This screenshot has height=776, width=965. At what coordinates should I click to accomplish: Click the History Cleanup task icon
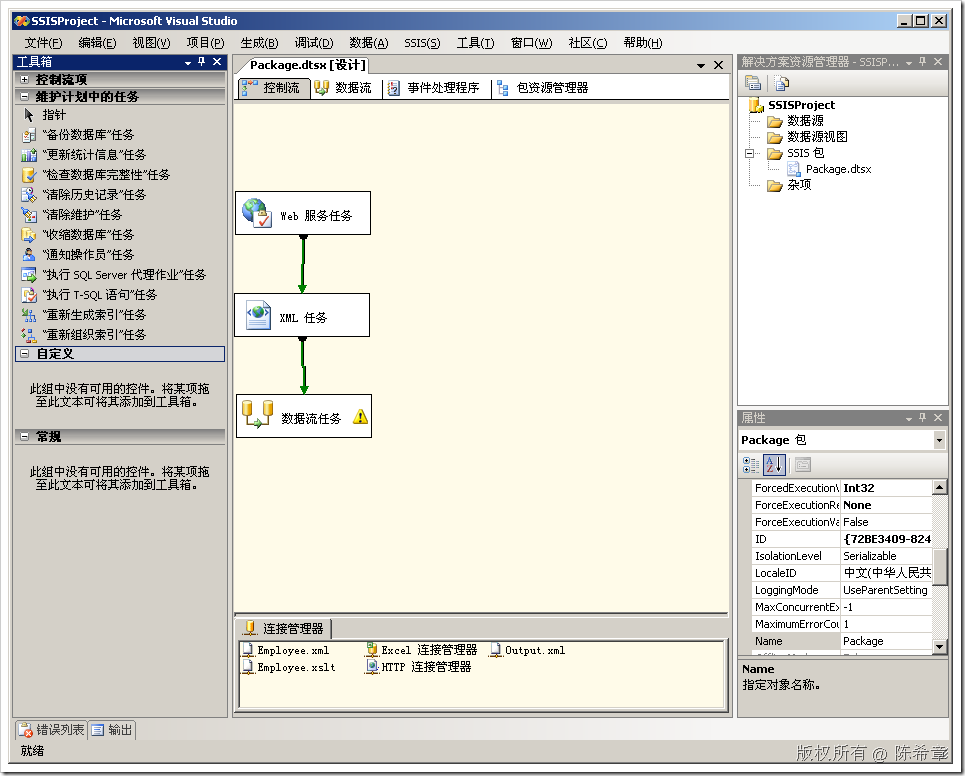28,195
